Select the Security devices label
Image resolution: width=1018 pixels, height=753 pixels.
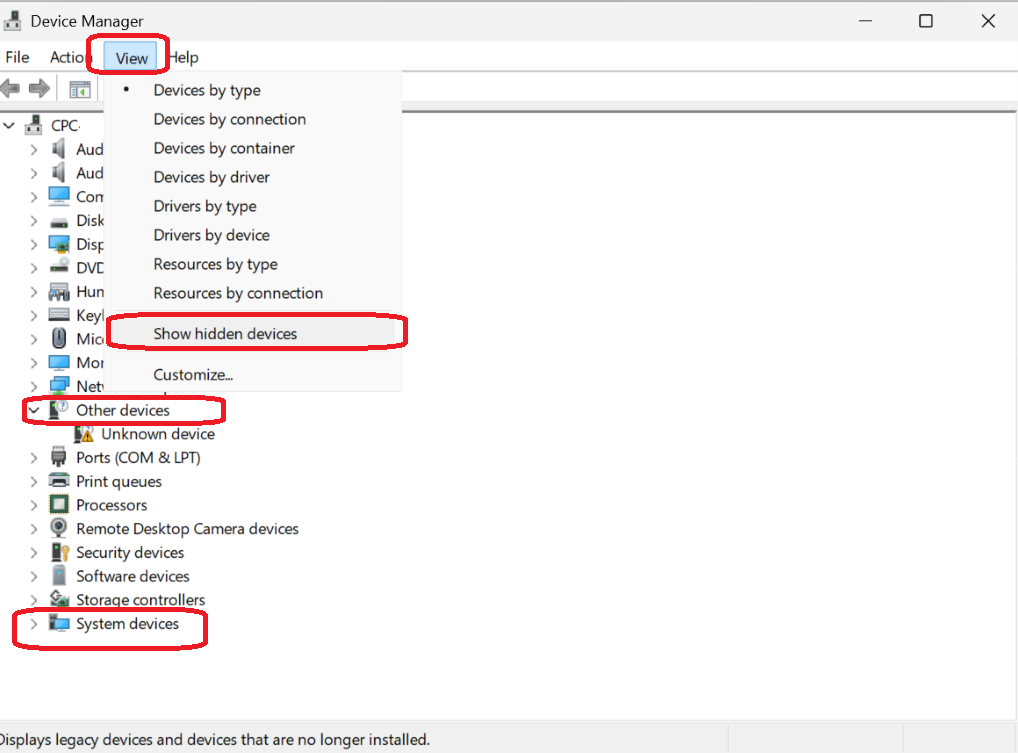coord(130,552)
